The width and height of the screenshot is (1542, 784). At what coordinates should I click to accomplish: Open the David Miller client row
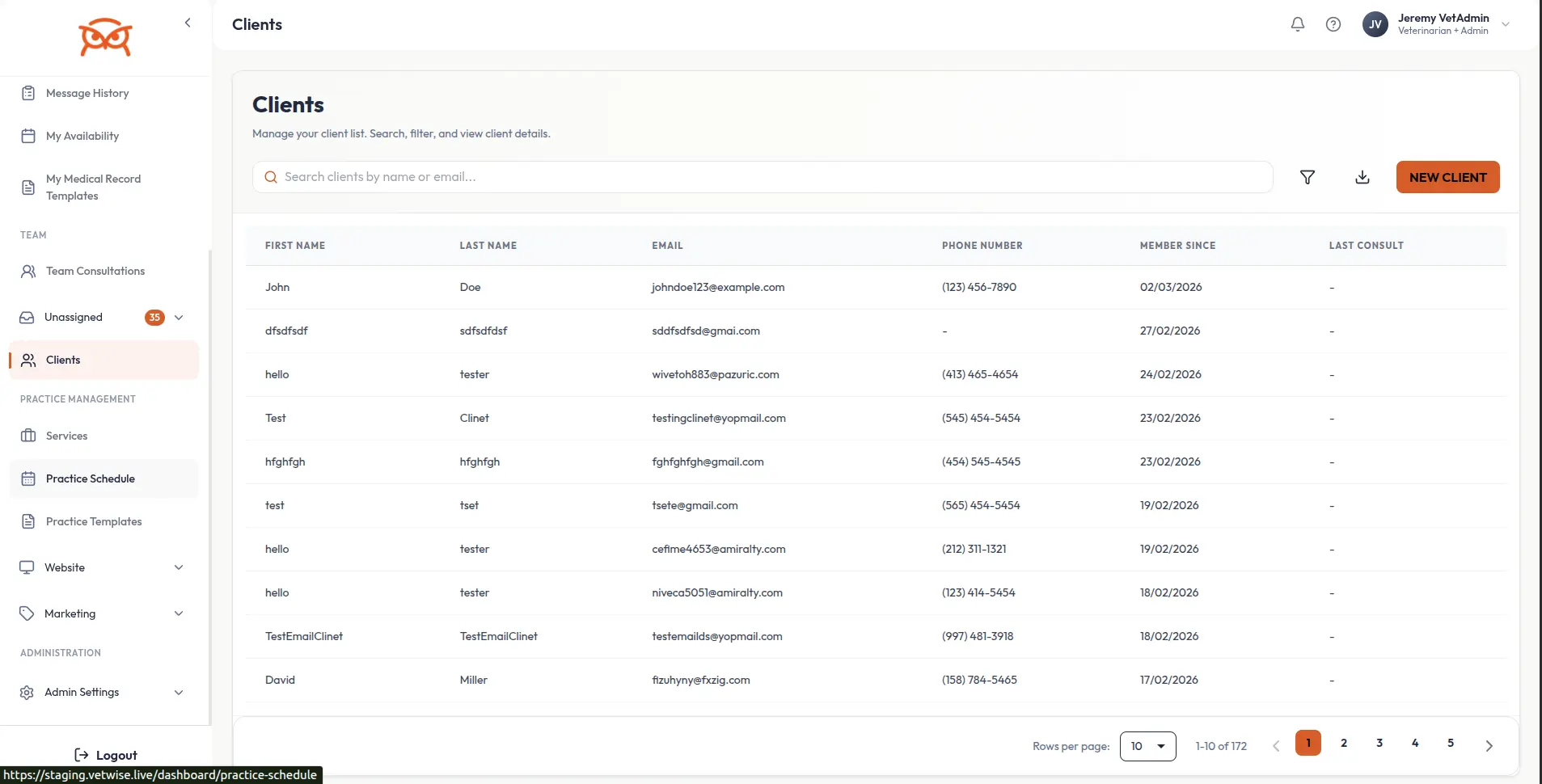(876, 680)
